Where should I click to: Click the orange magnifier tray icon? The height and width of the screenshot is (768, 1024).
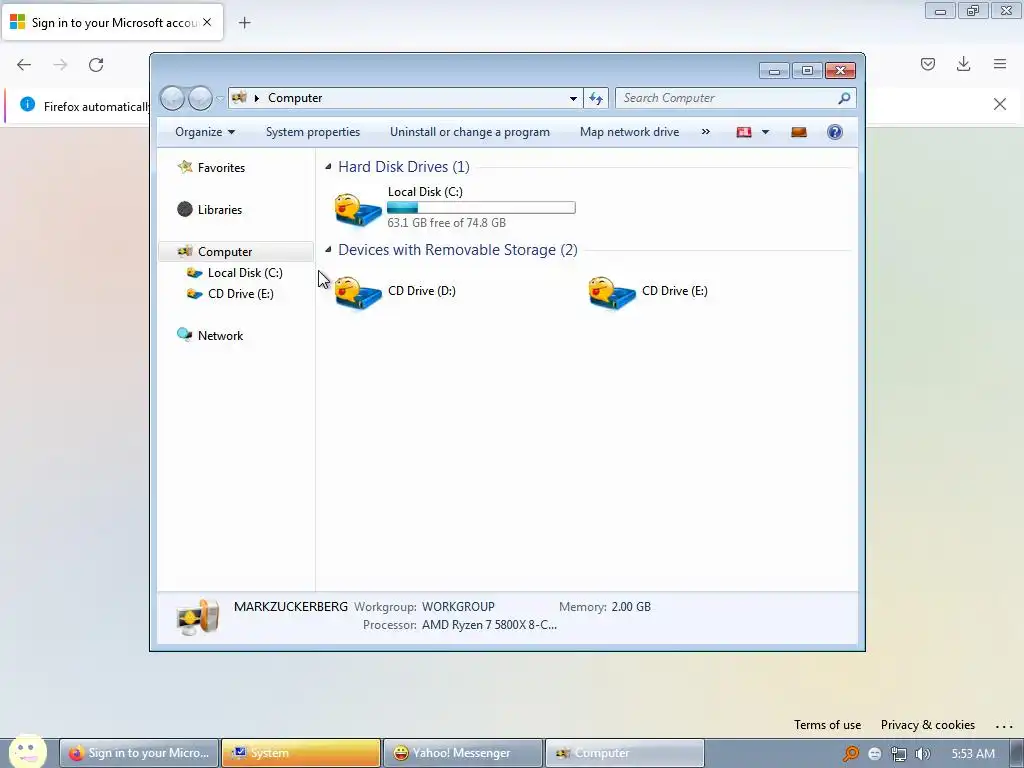point(850,754)
